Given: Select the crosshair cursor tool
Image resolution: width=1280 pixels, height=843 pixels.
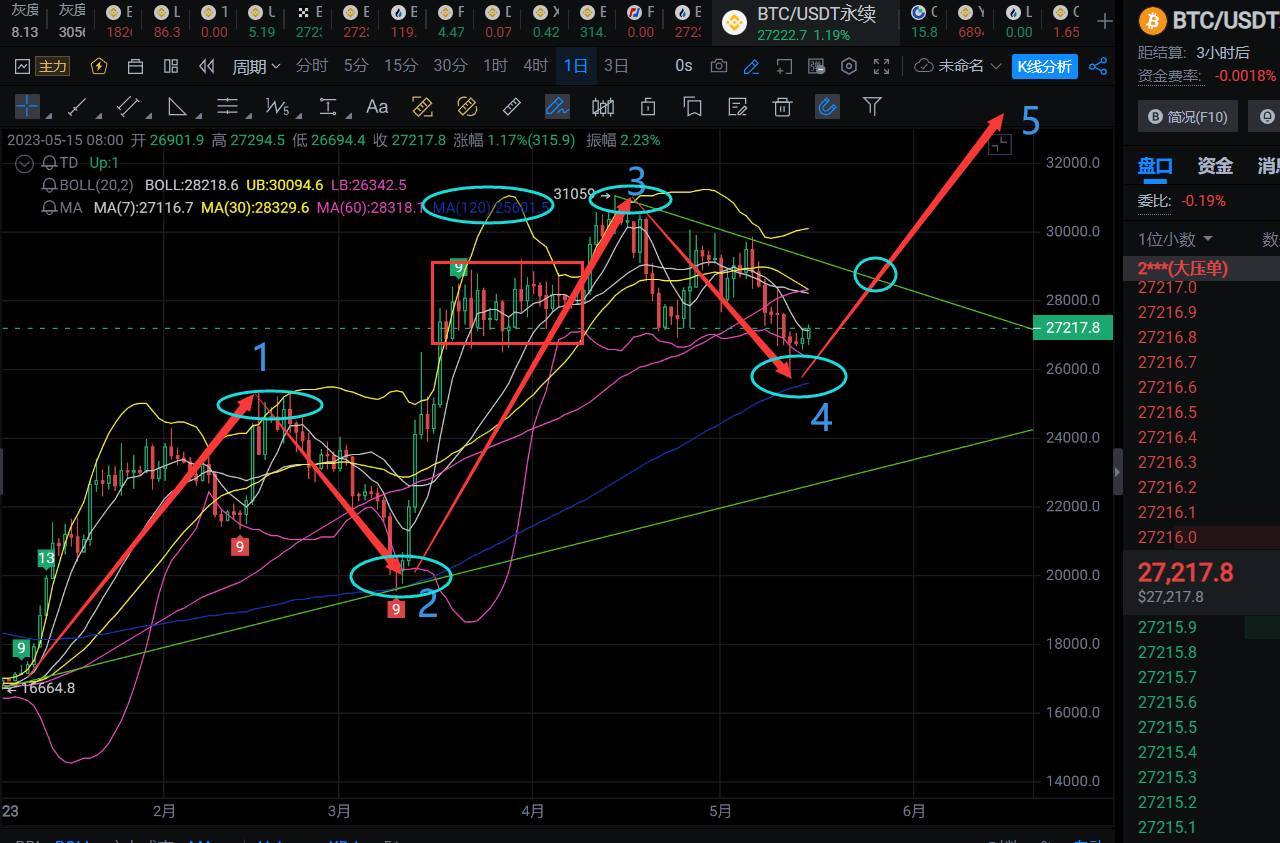Looking at the screenshot, I should click(27, 106).
